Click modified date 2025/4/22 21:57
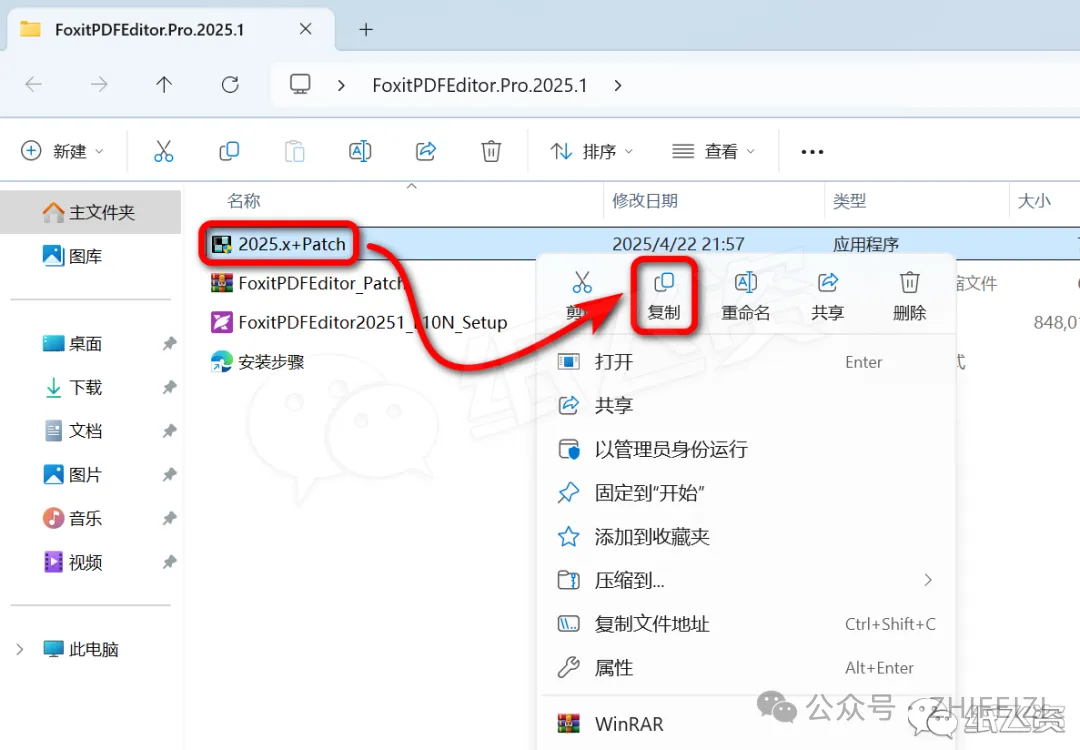The width and height of the screenshot is (1080, 750). point(678,244)
